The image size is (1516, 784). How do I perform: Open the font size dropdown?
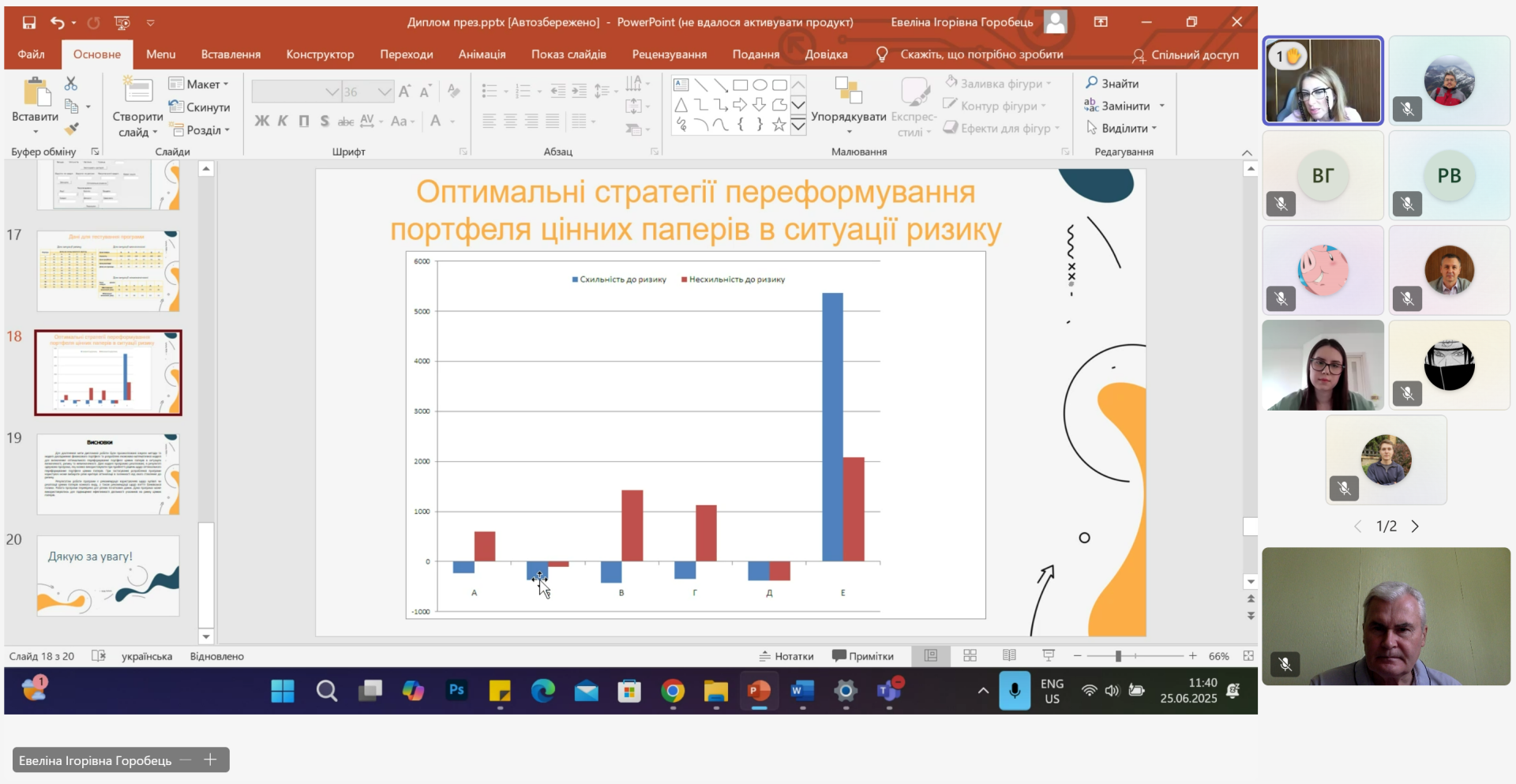click(385, 92)
